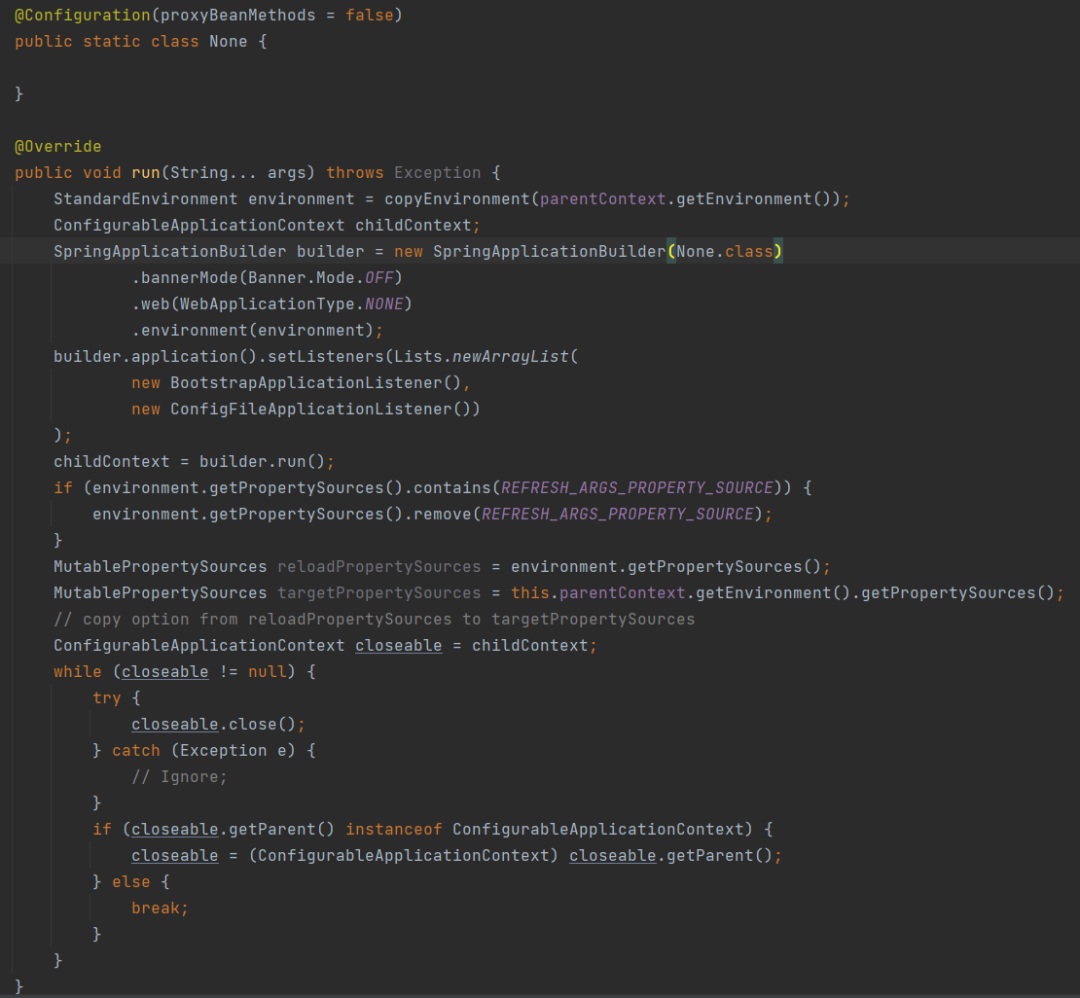Click the 'None.class' constructor argument
The width and height of the screenshot is (1080, 998).
(x=725, y=251)
